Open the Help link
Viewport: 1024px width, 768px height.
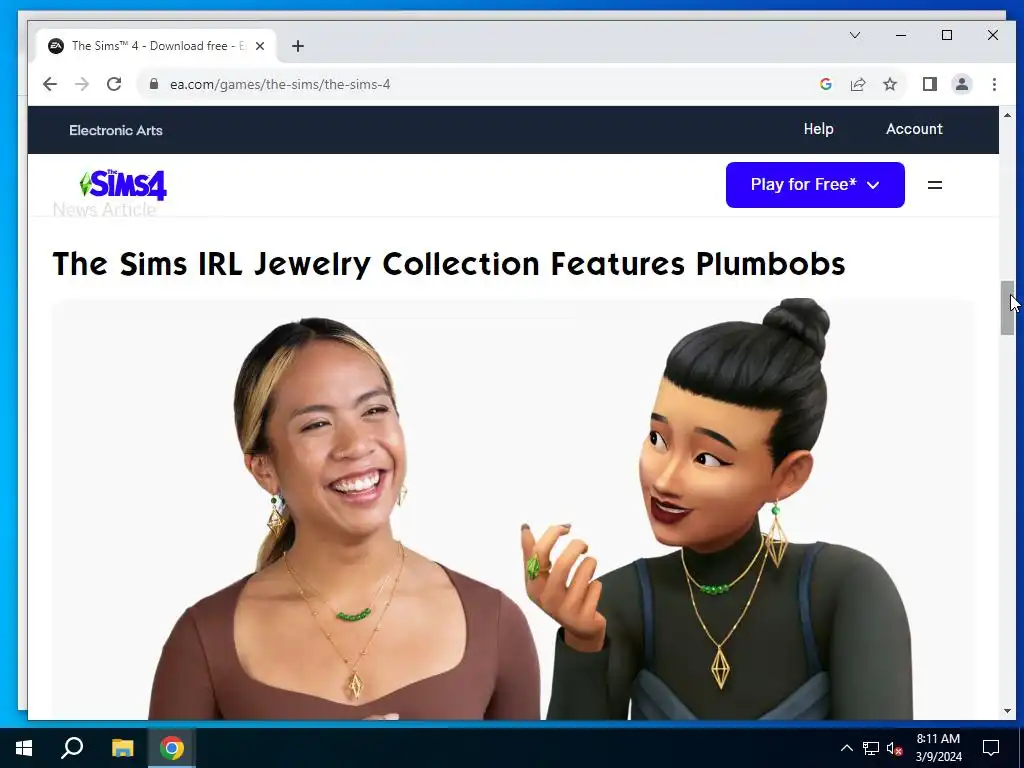tap(818, 129)
